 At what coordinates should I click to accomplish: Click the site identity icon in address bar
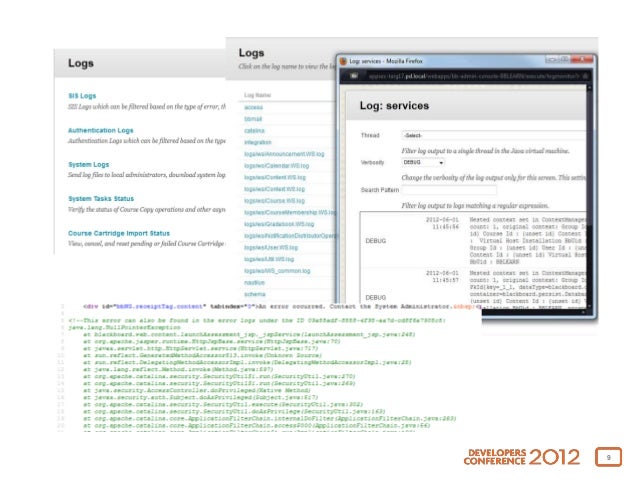point(354,76)
